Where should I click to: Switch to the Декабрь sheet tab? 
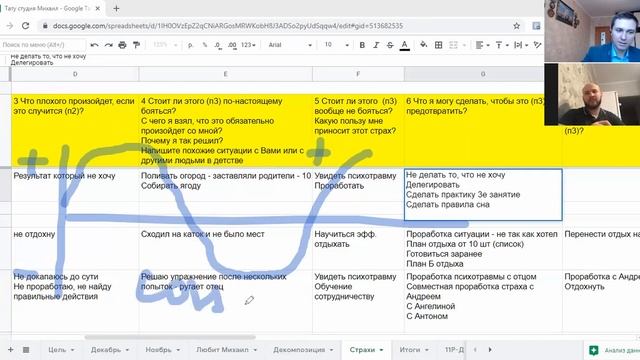click(x=106, y=350)
